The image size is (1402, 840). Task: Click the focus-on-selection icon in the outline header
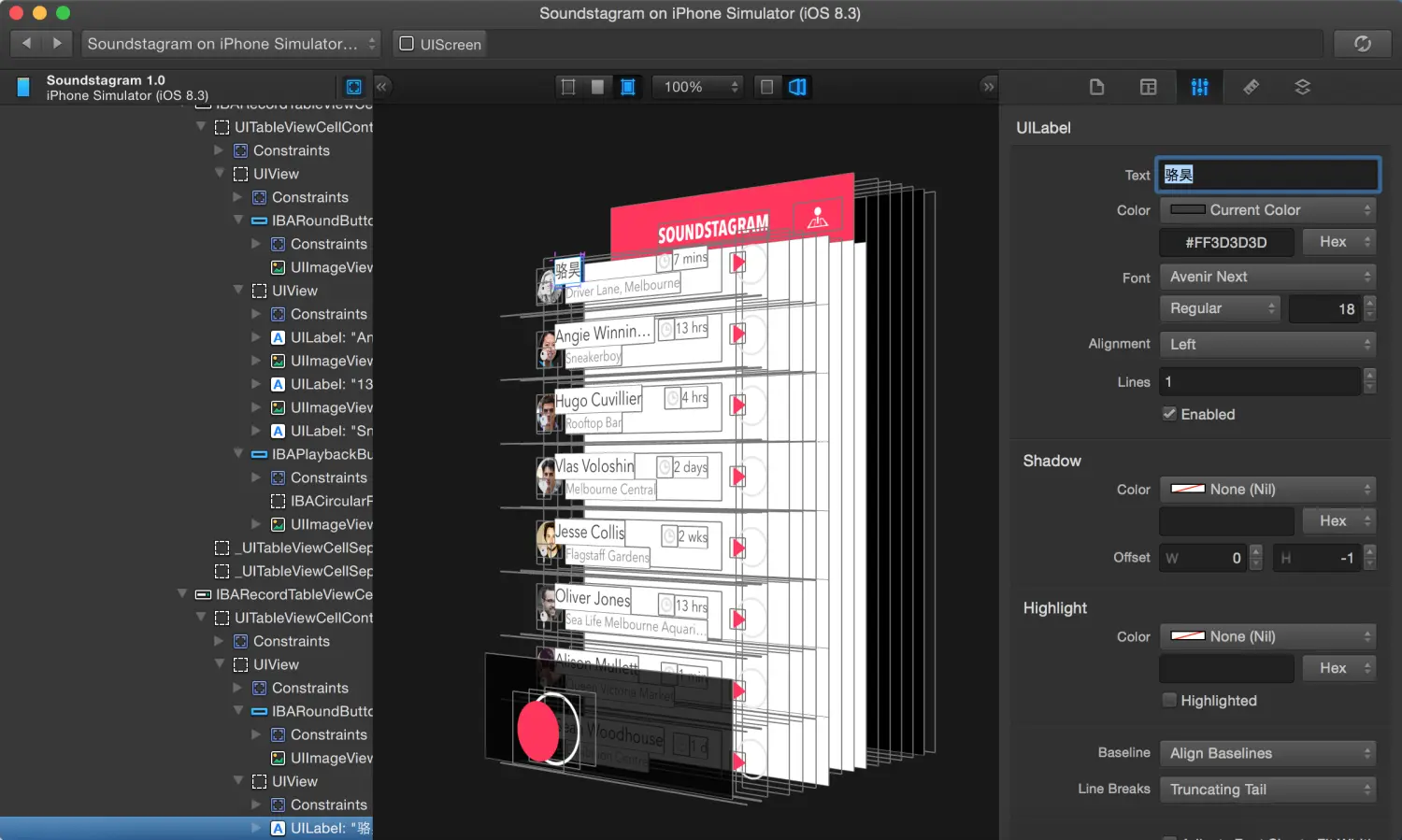[354, 87]
